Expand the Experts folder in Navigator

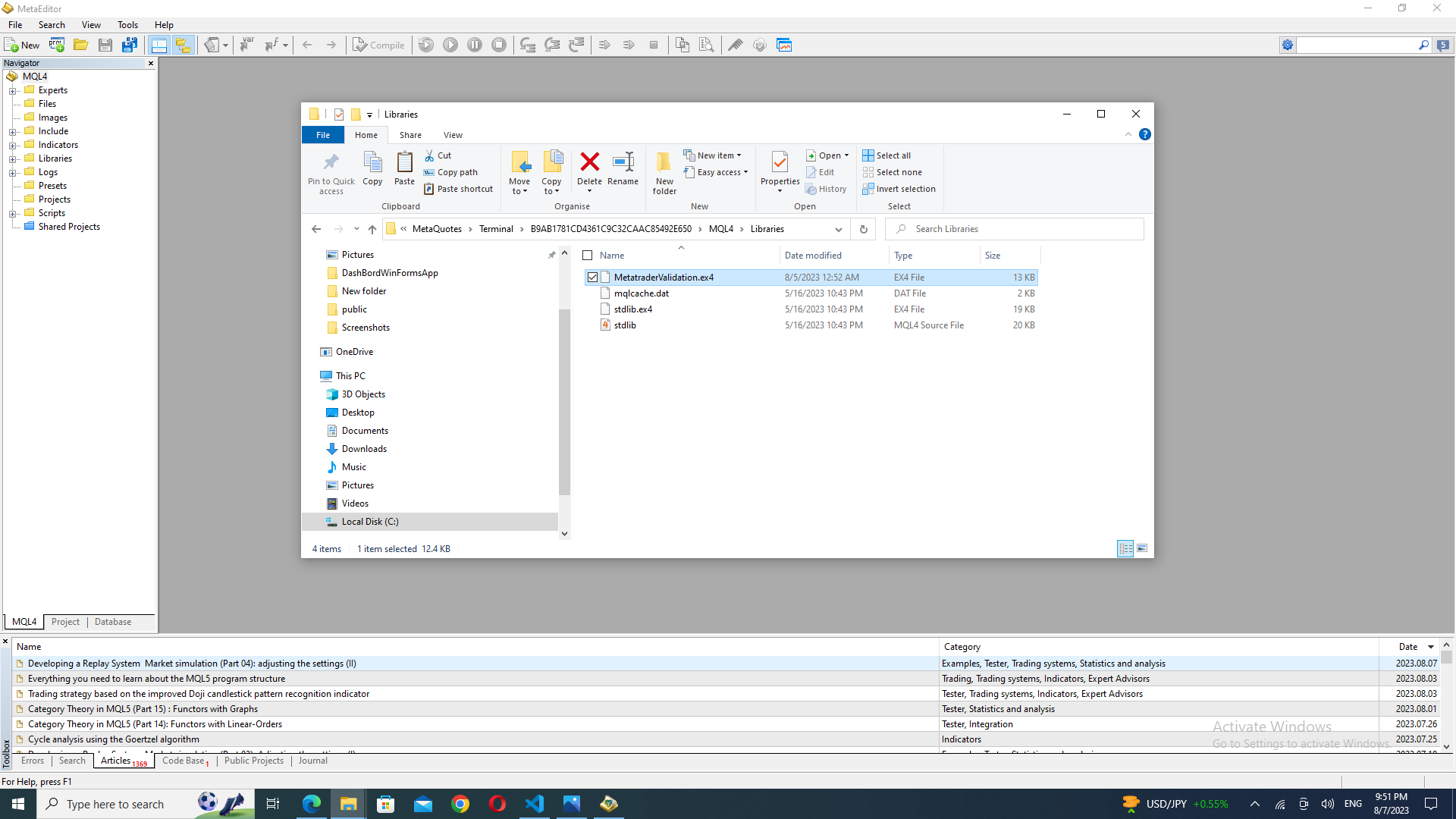click(x=13, y=91)
